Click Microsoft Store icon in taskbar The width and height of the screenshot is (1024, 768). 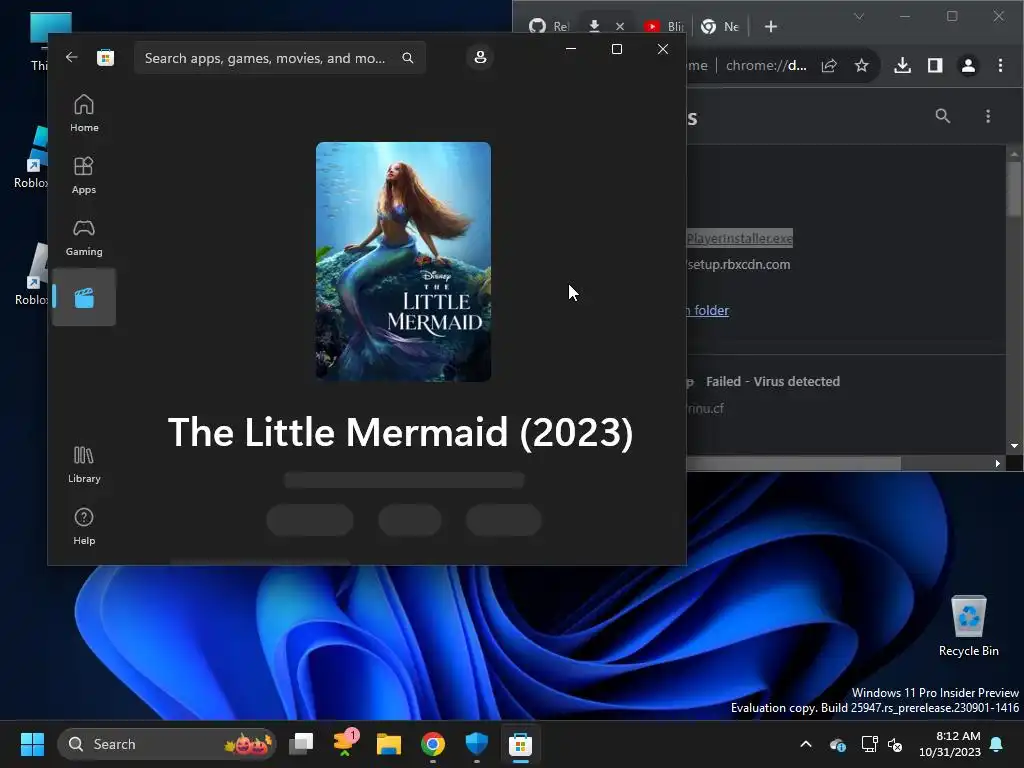coord(520,744)
